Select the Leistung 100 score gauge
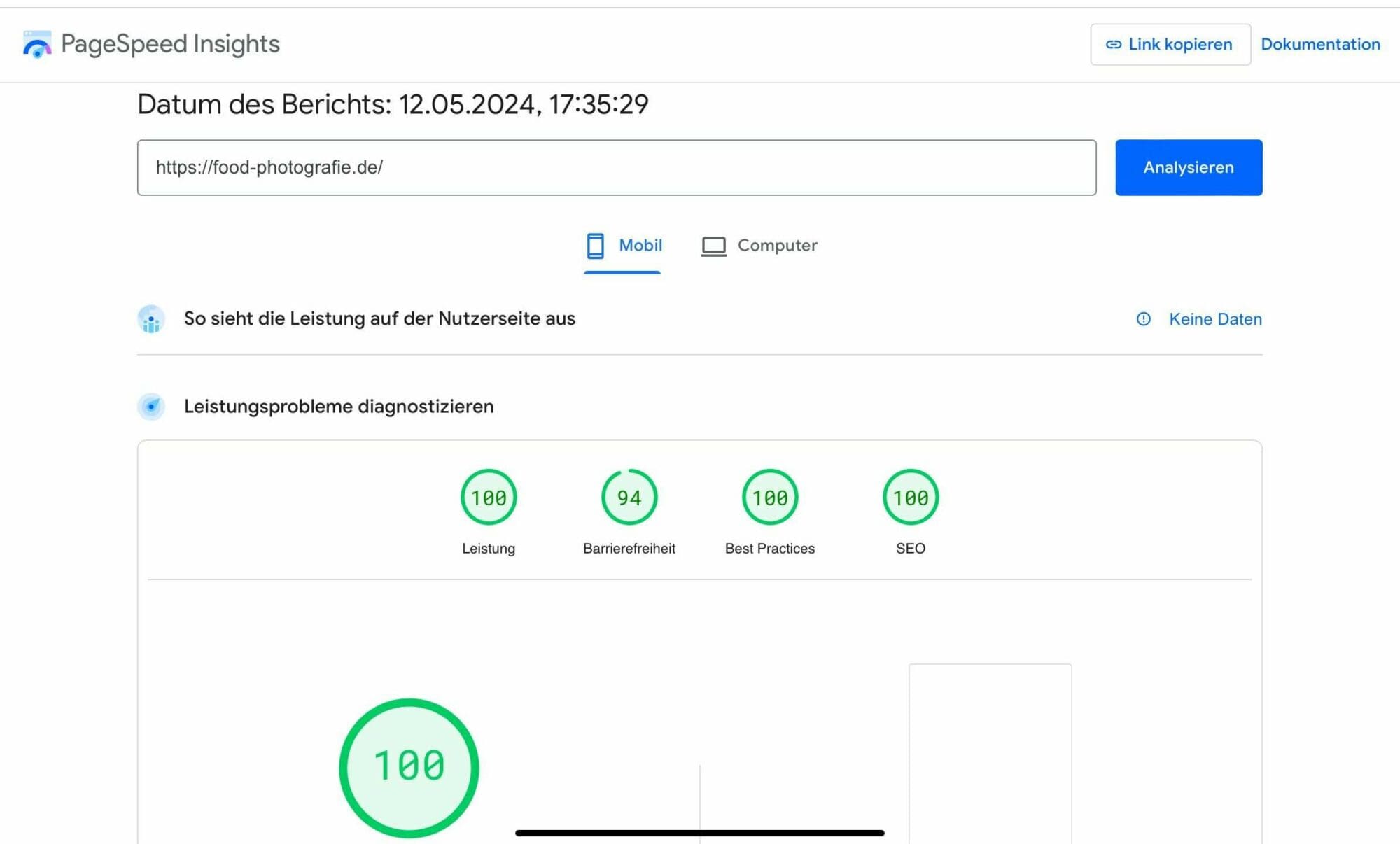This screenshot has width=1400, height=844. coord(489,498)
